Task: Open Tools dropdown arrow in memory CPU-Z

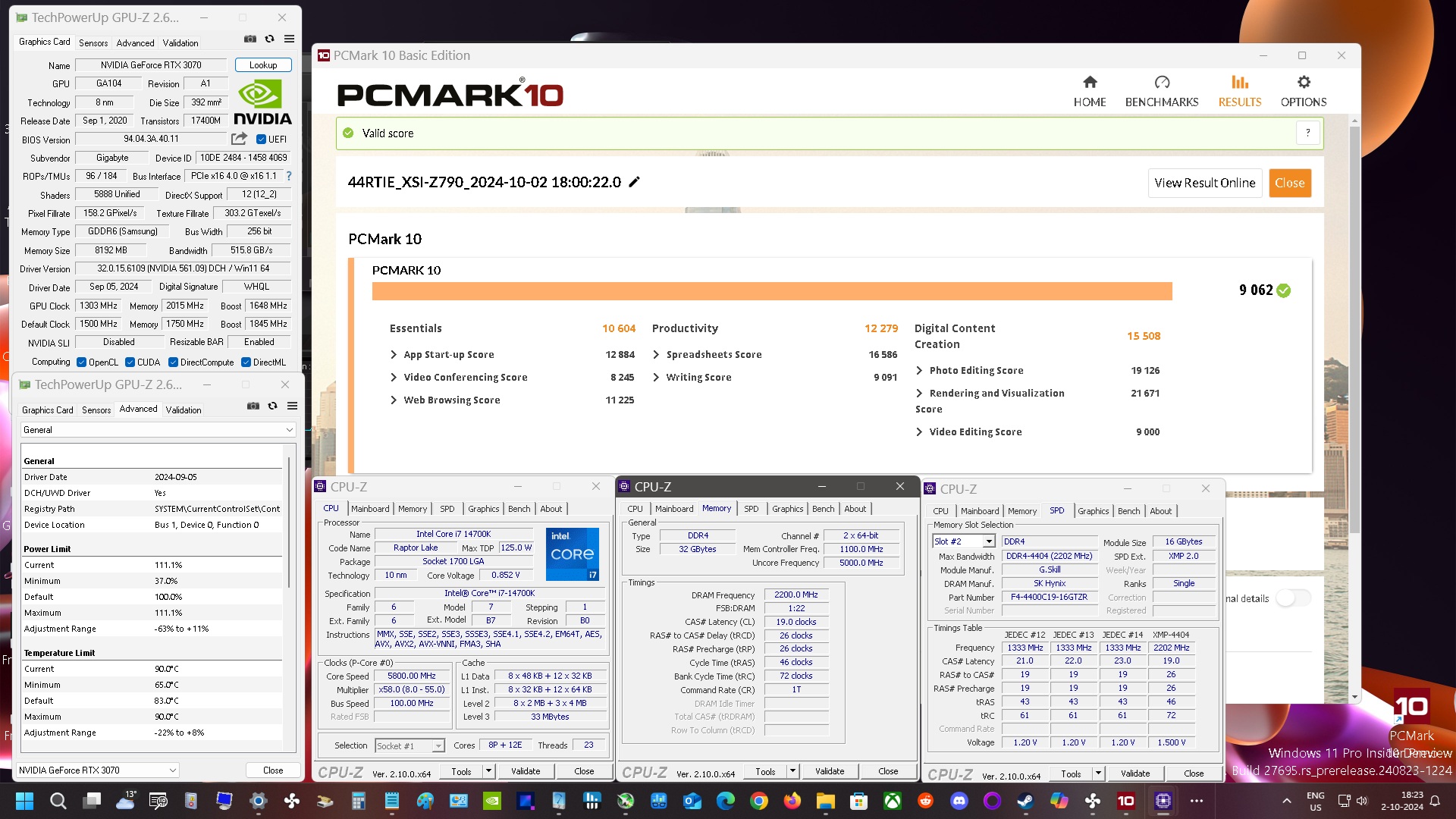Action: point(792,772)
